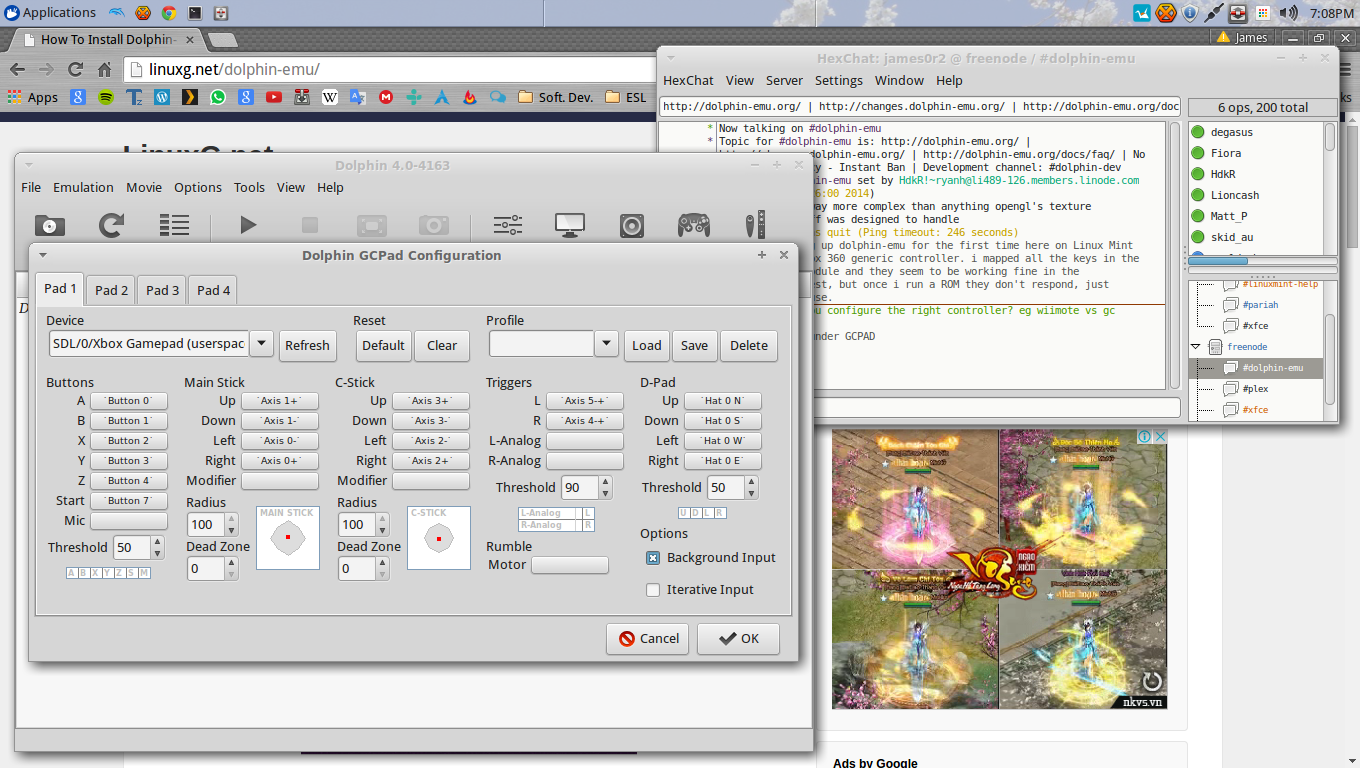Viewport: 1360px width, 768px height.
Task: Open the WordPress bookmark icon
Action: point(162,97)
